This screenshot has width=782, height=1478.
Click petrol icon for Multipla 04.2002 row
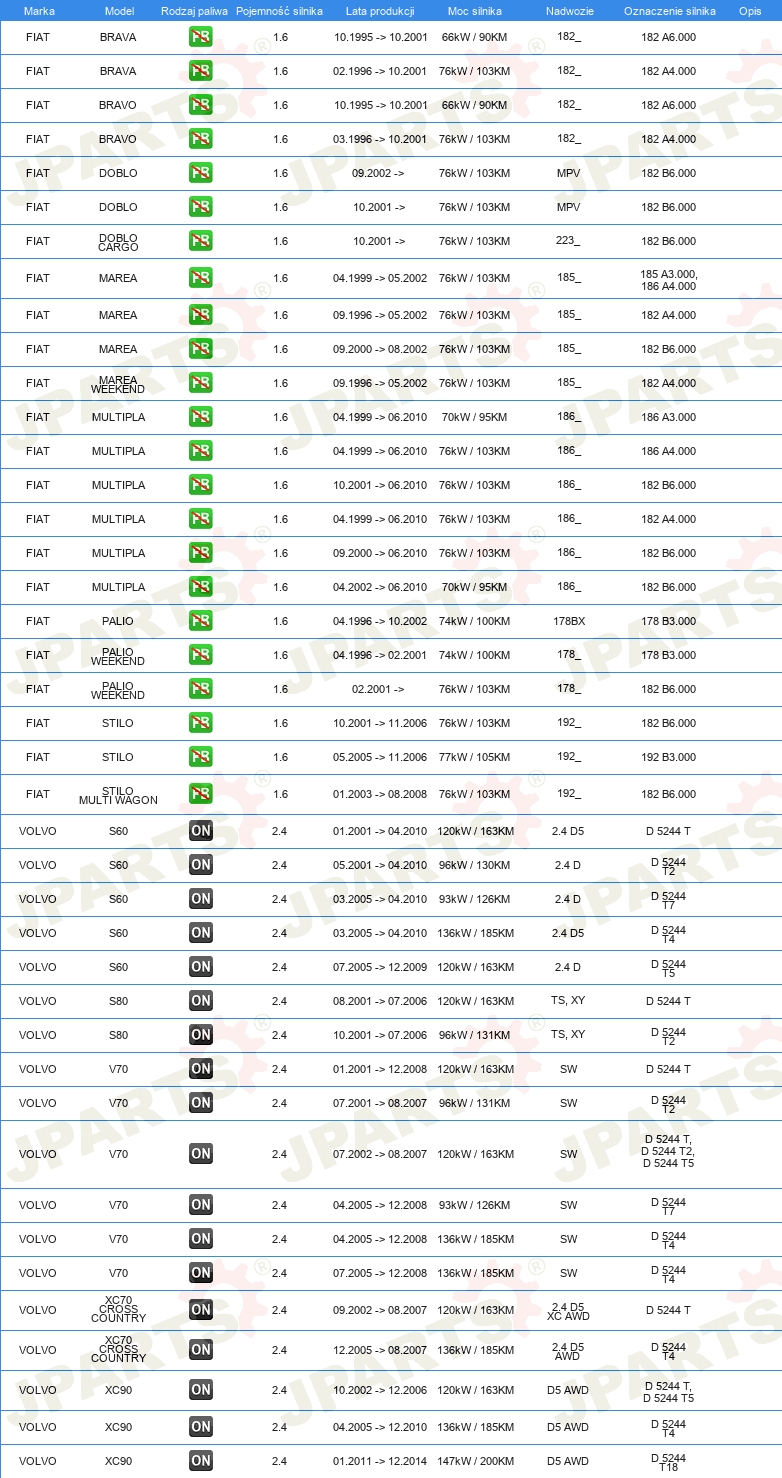tap(200, 587)
